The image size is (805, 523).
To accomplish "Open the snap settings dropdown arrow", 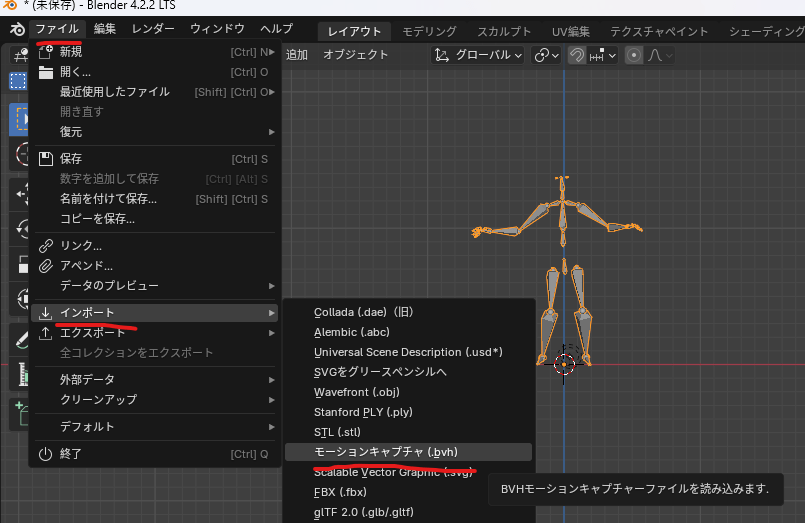I will point(612,55).
